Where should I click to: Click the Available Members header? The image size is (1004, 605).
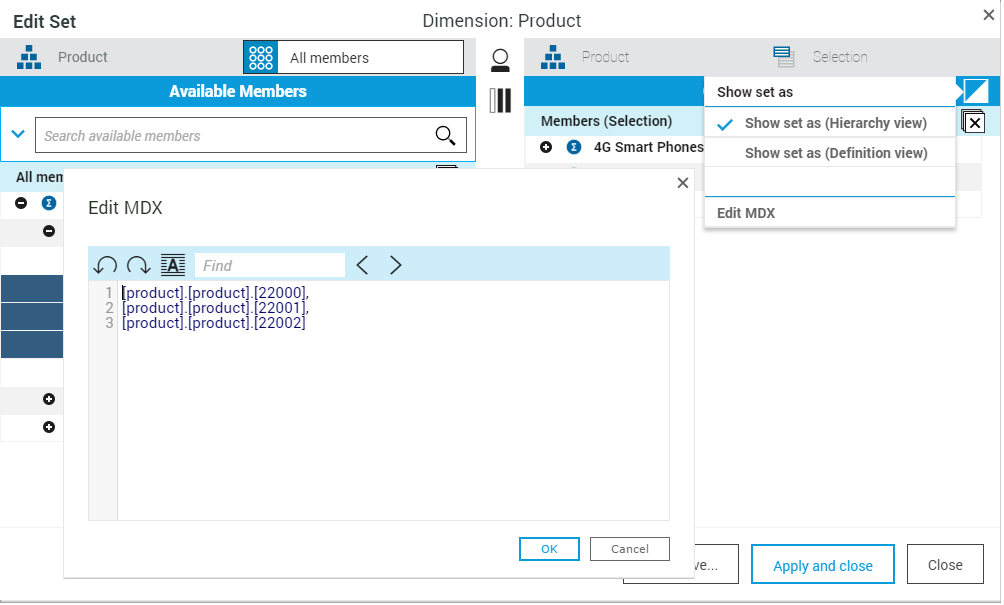tap(238, 92)
